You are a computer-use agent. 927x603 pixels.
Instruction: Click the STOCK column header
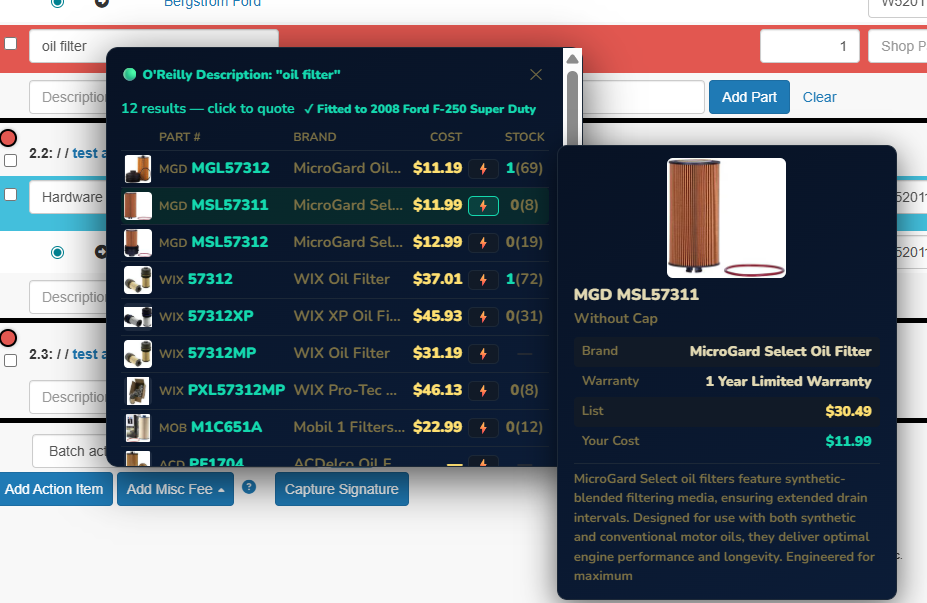tap(524, 137)
